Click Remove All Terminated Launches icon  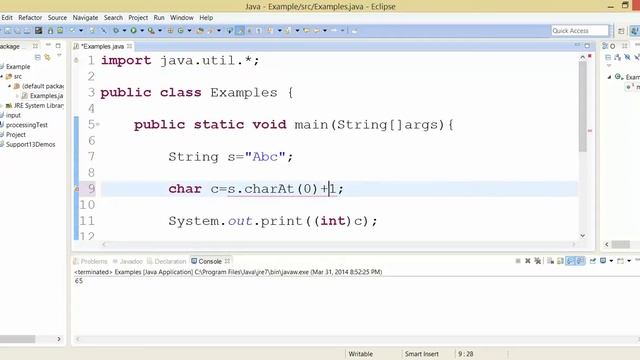[x=538, y=261]
